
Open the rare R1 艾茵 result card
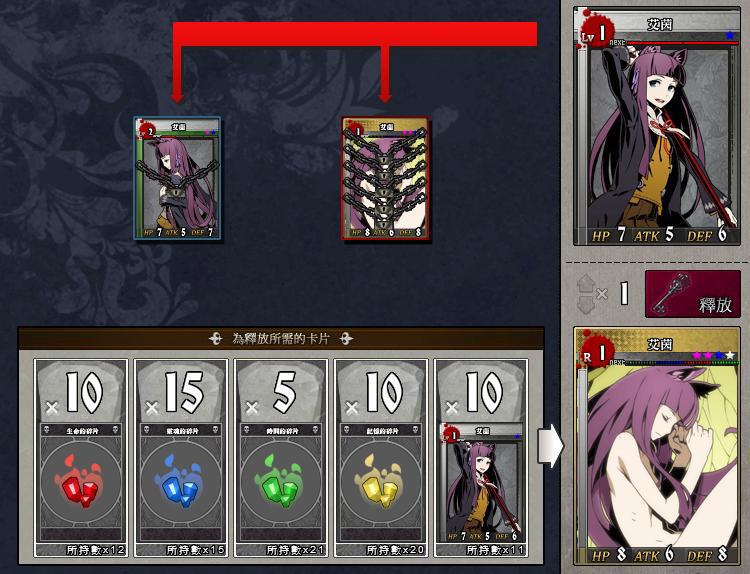click(x=657, y=446)
